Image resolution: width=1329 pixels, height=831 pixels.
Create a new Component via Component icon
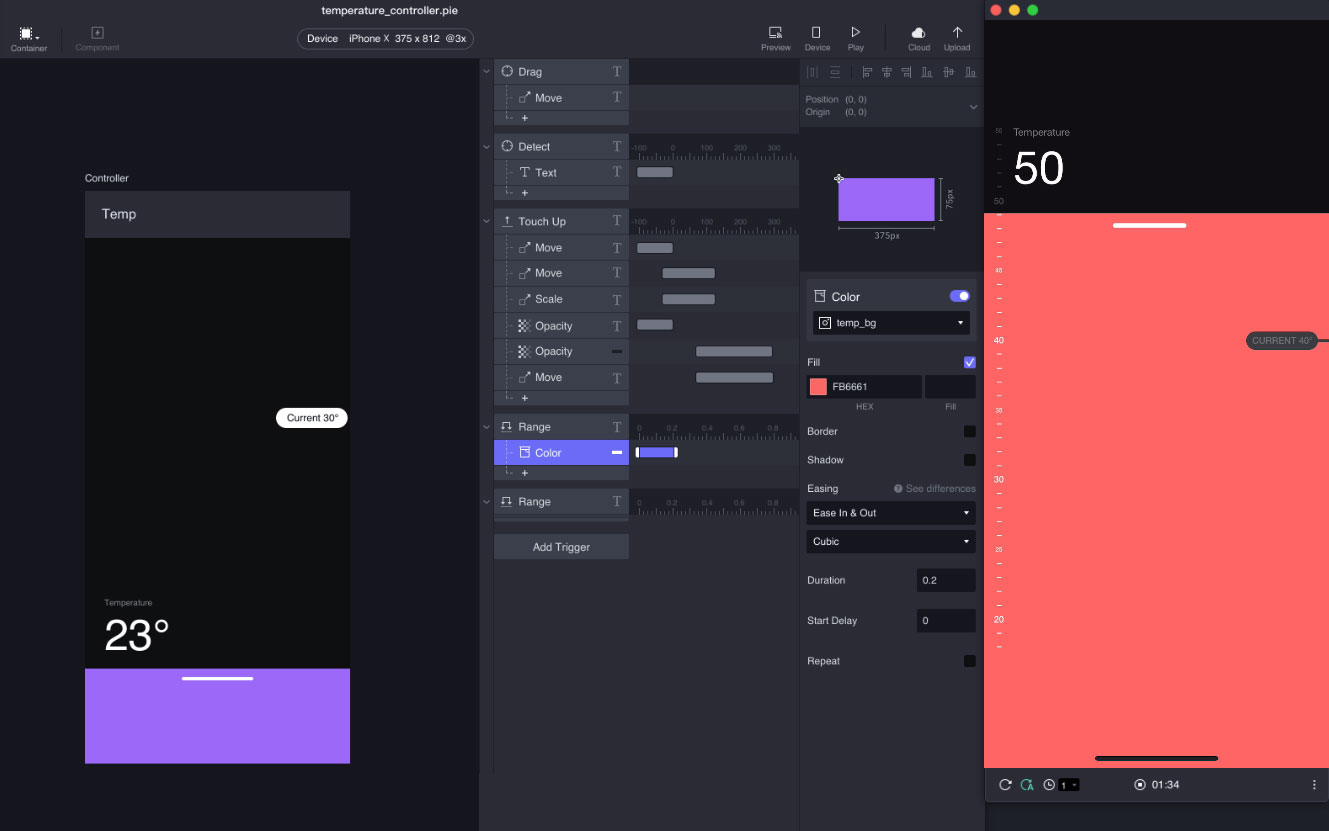[96, 33]
